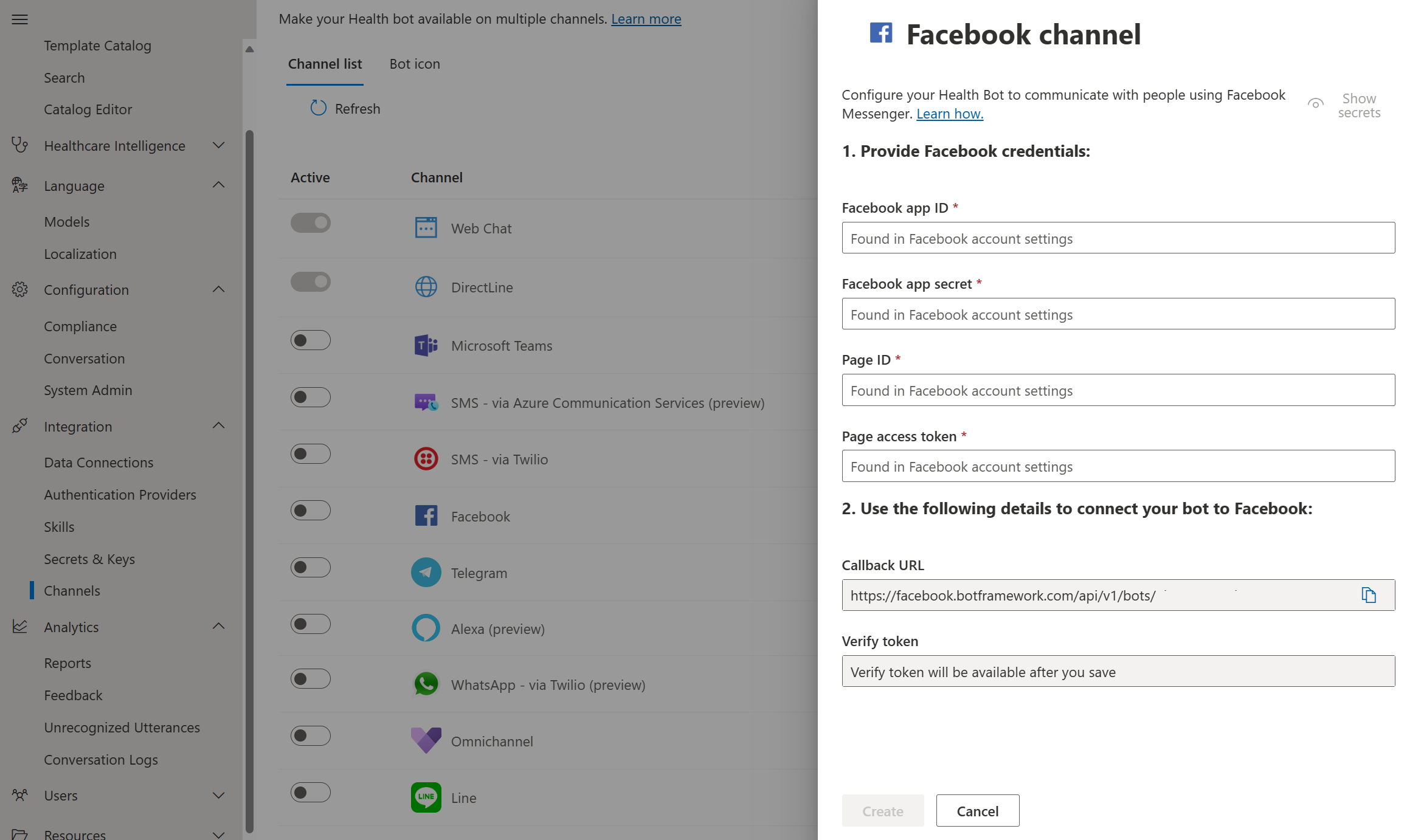
Task: Click the WhatsApp icon
Action: point(426,684)
